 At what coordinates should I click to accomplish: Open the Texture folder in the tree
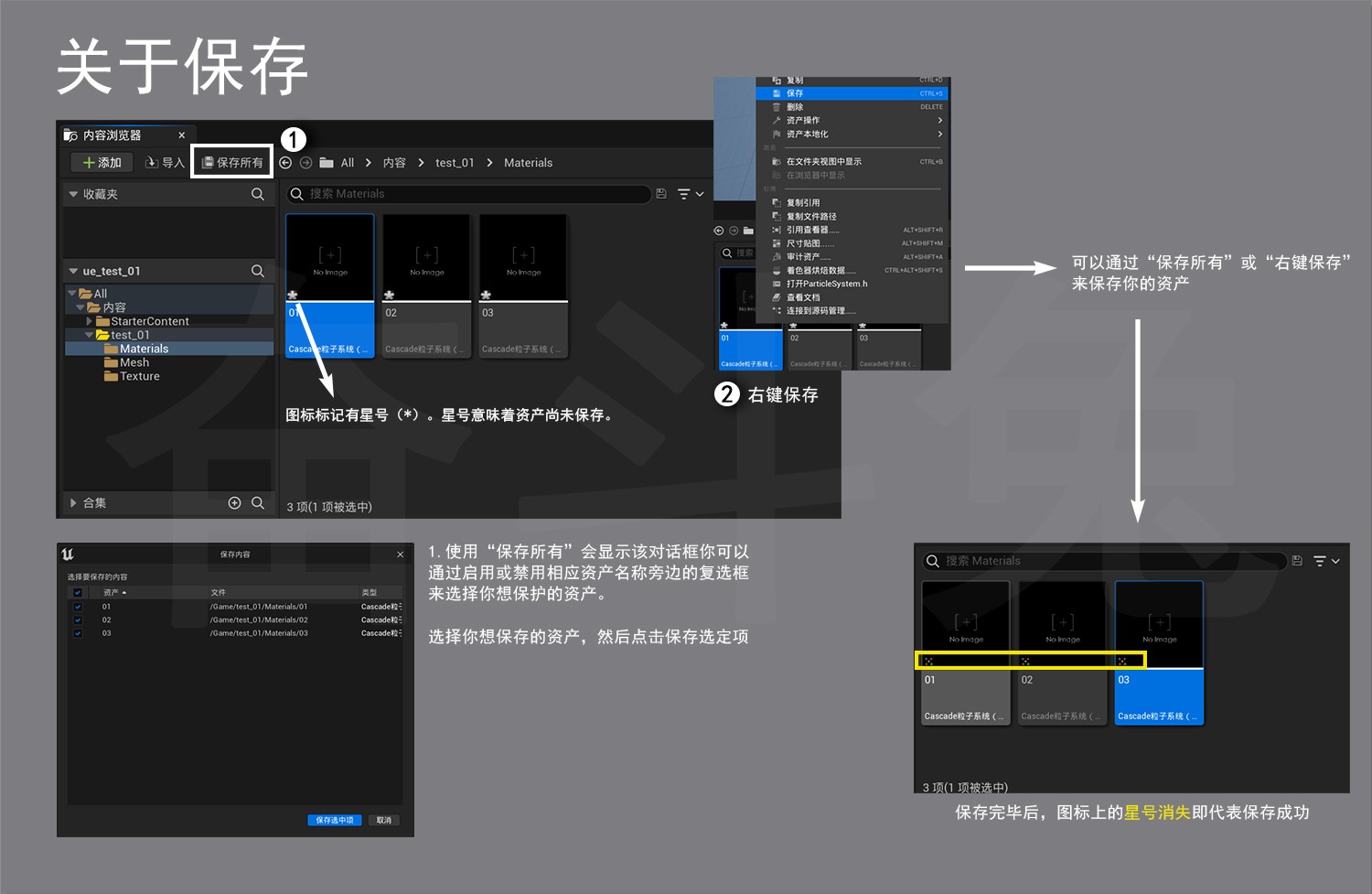pyautogui.click(x=139, y=376)
